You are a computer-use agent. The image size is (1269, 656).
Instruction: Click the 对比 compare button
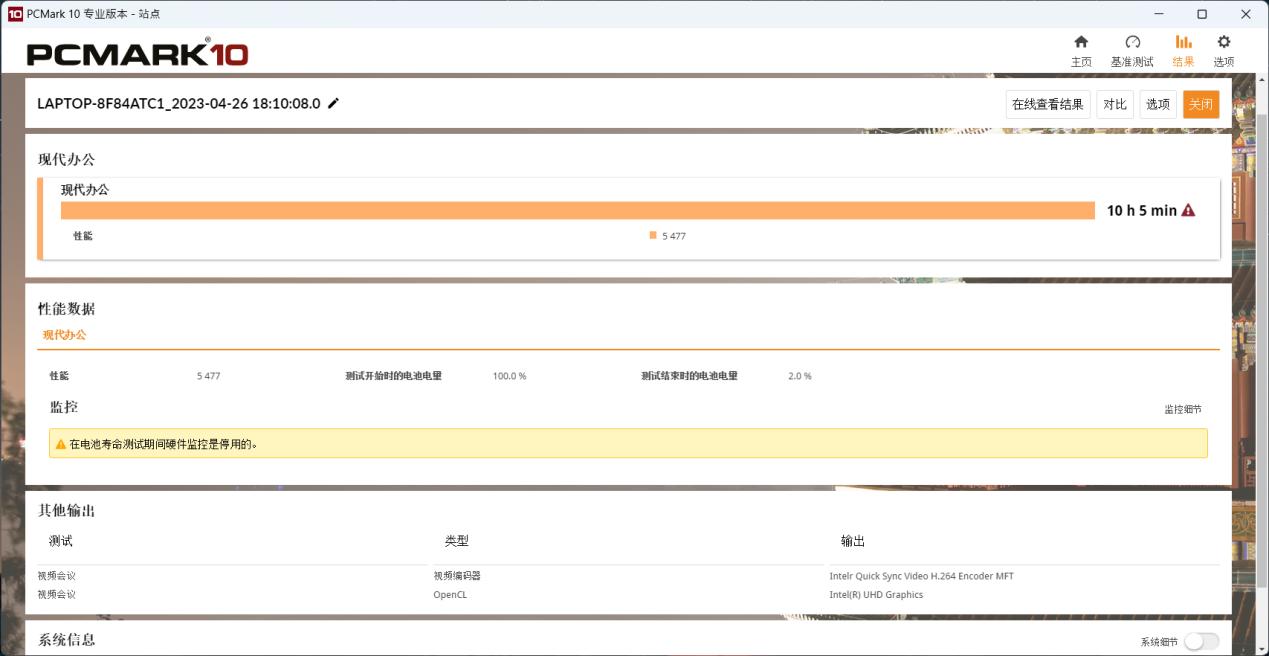click(x=1115, y=104)
